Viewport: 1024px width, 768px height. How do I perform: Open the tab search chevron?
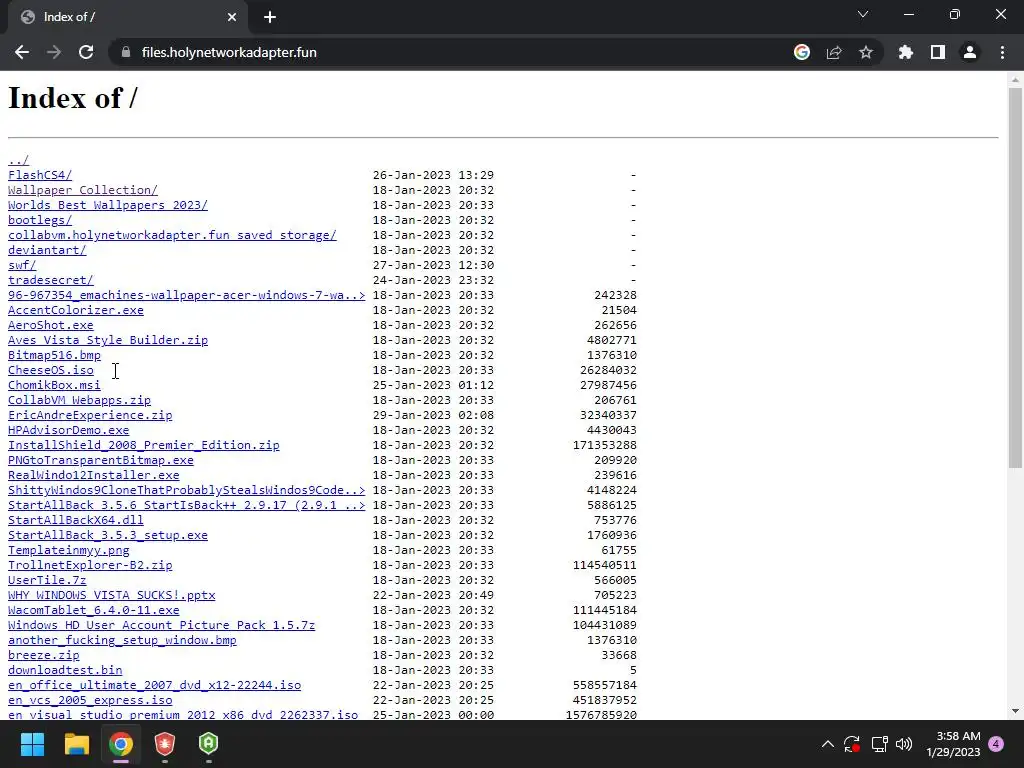(x=863, y=14)
